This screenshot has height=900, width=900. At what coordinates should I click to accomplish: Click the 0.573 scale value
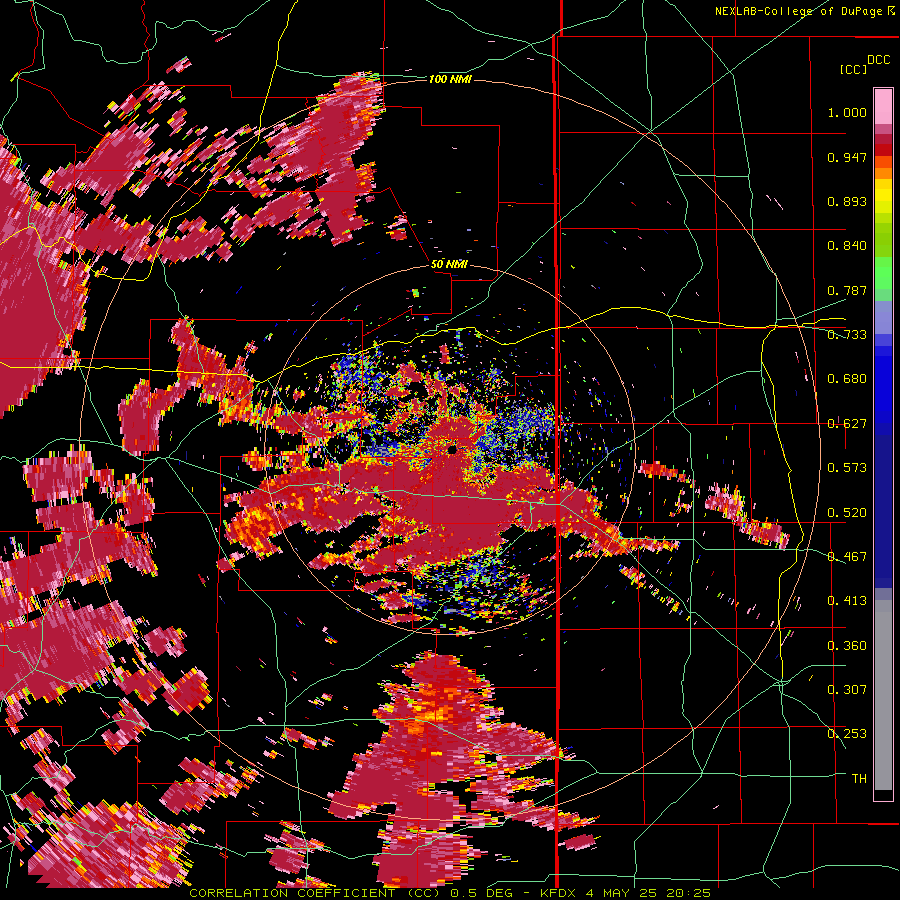point(847,468)
